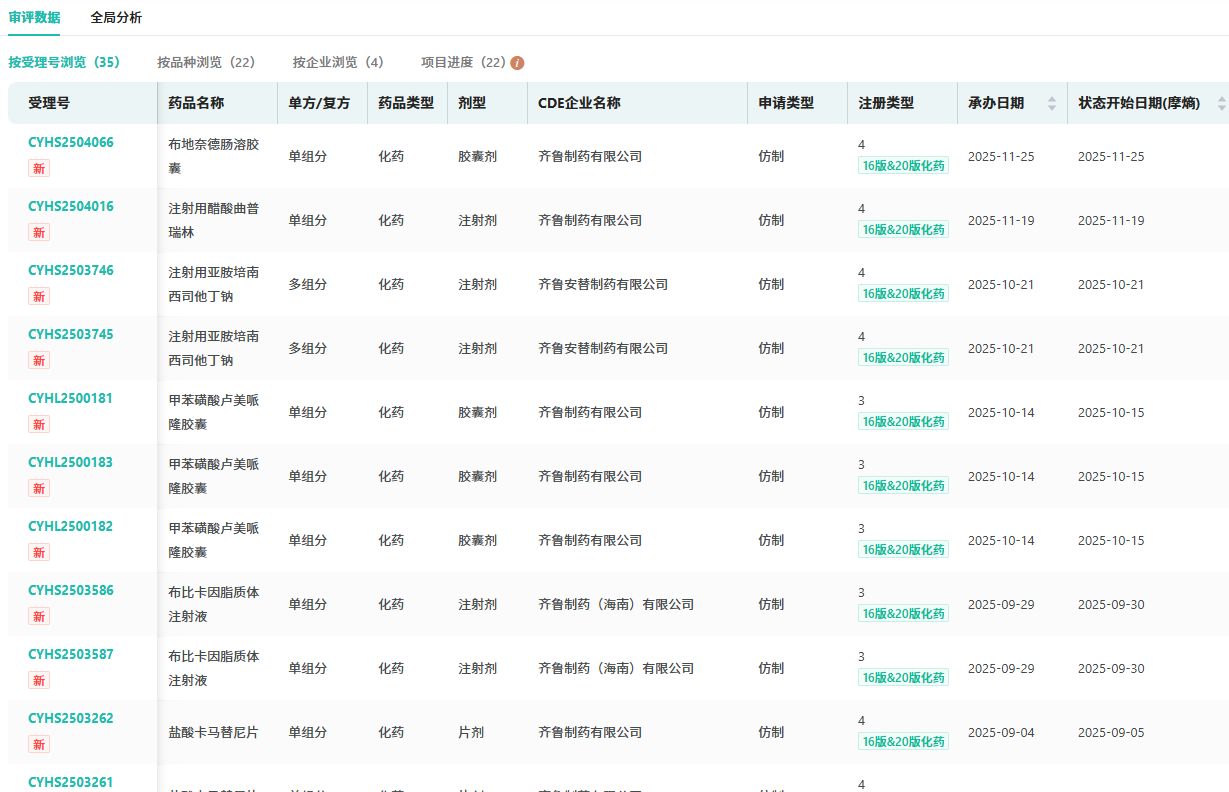The image size is (1229, 792).
Task: Click 16版&20版化药 tag in CYHS2503587 row
Action: 903,678
